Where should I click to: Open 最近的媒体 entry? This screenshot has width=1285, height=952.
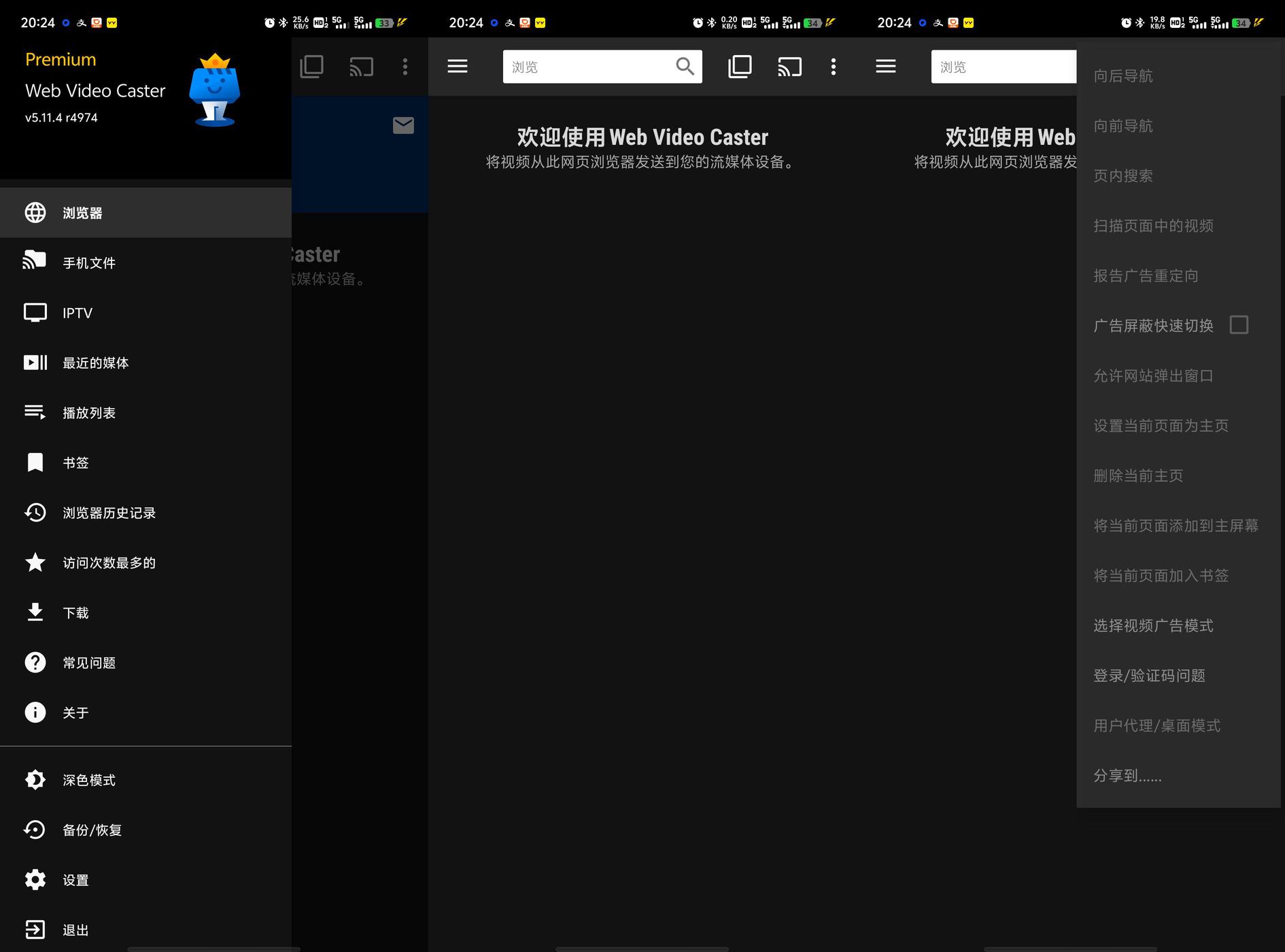pos(145,362)
